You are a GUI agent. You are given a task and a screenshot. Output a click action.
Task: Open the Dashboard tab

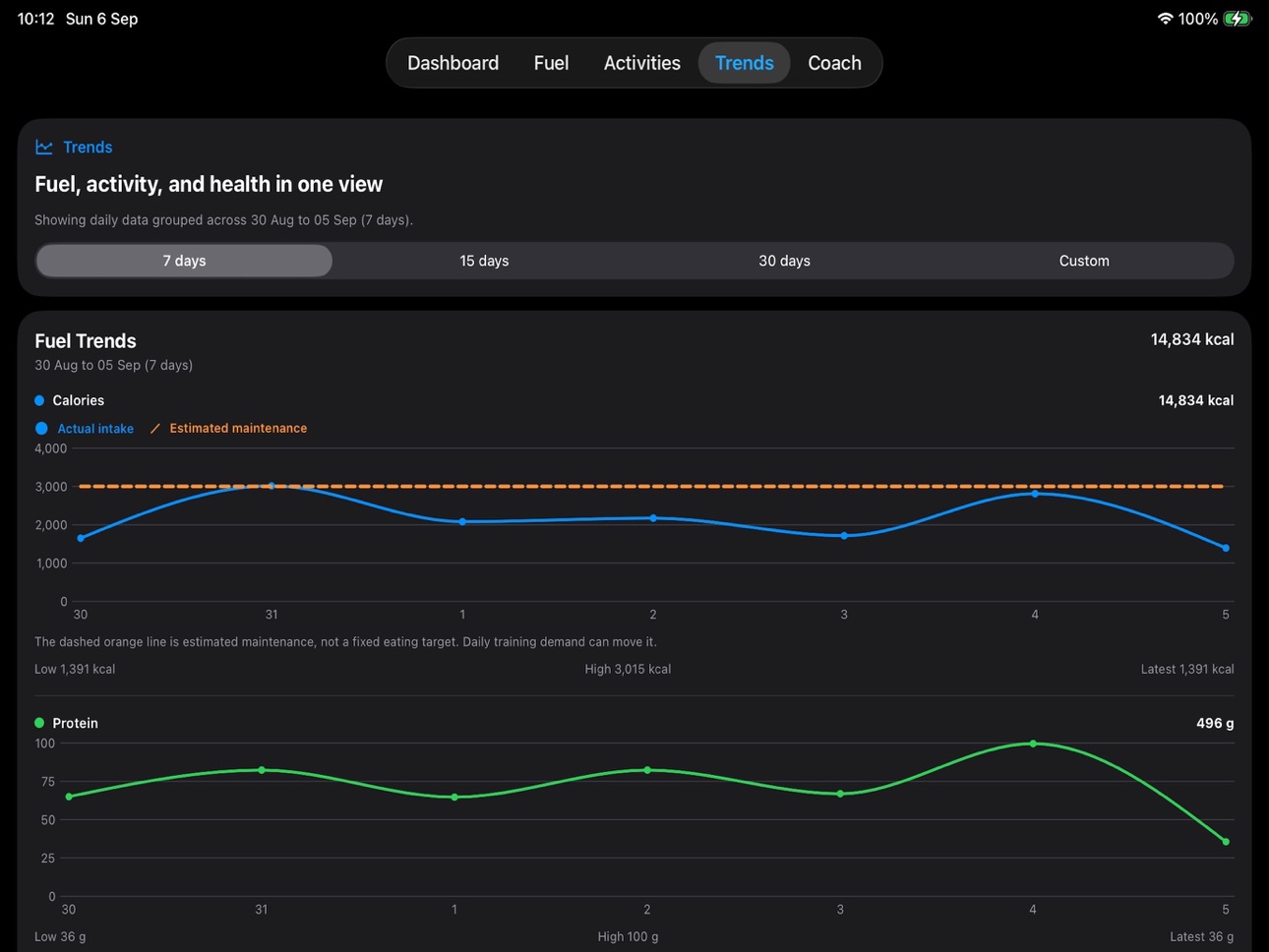pos(453,63)
